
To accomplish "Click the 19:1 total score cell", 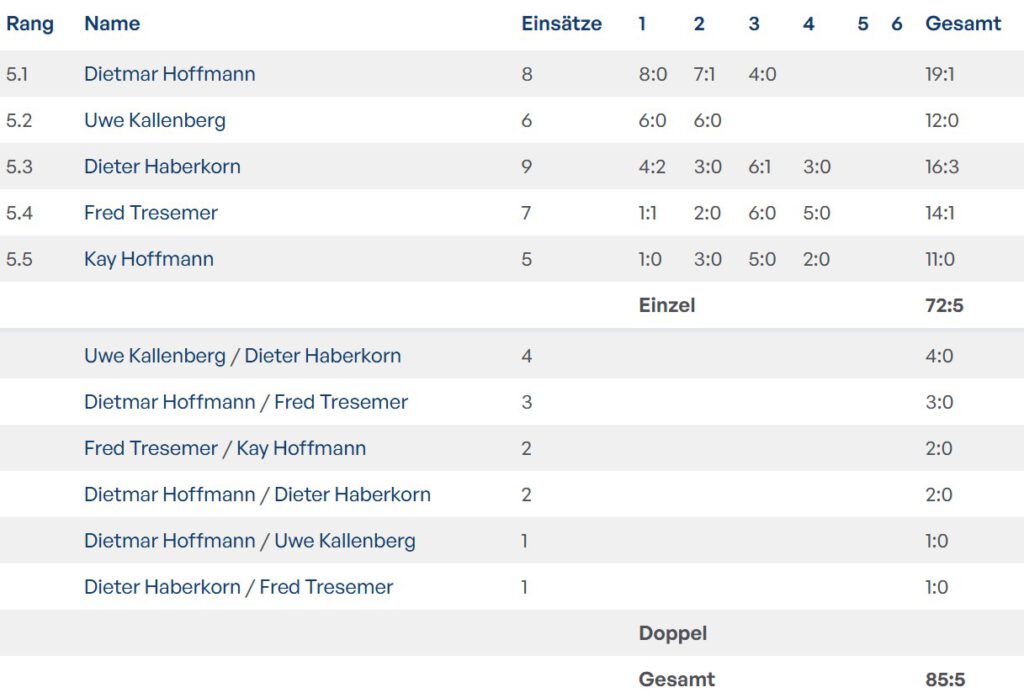I will 941,74.
